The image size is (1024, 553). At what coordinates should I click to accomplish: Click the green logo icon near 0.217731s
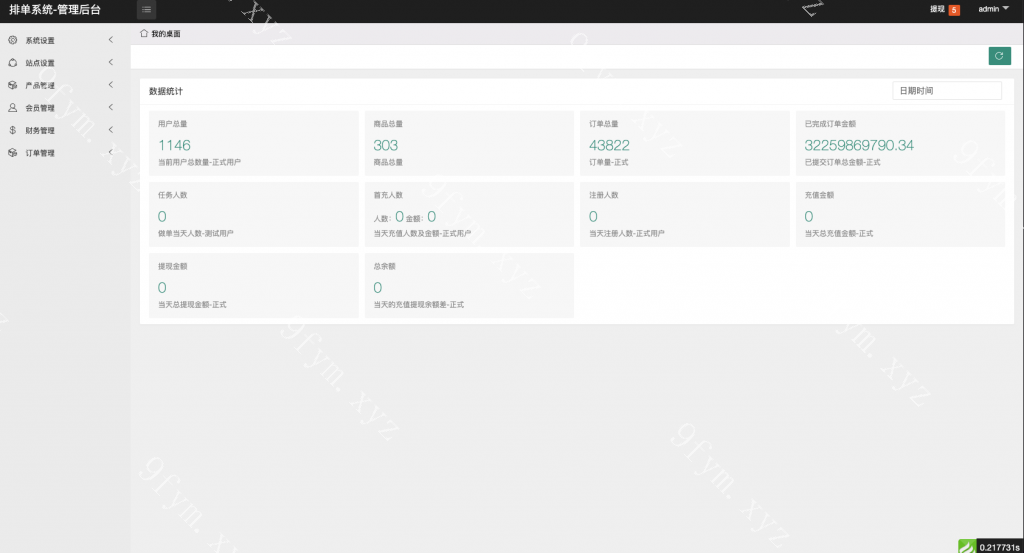[967, 546]
